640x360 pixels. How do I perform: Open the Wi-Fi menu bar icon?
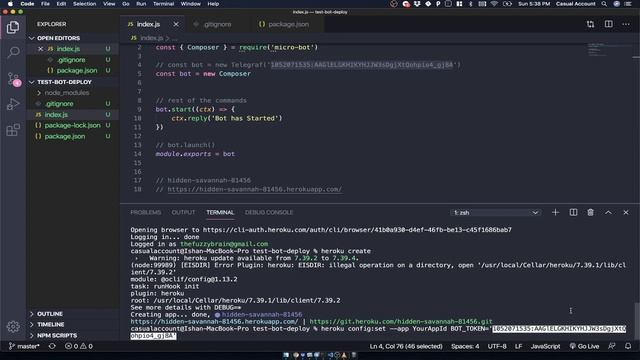click(x=494, y=4)
